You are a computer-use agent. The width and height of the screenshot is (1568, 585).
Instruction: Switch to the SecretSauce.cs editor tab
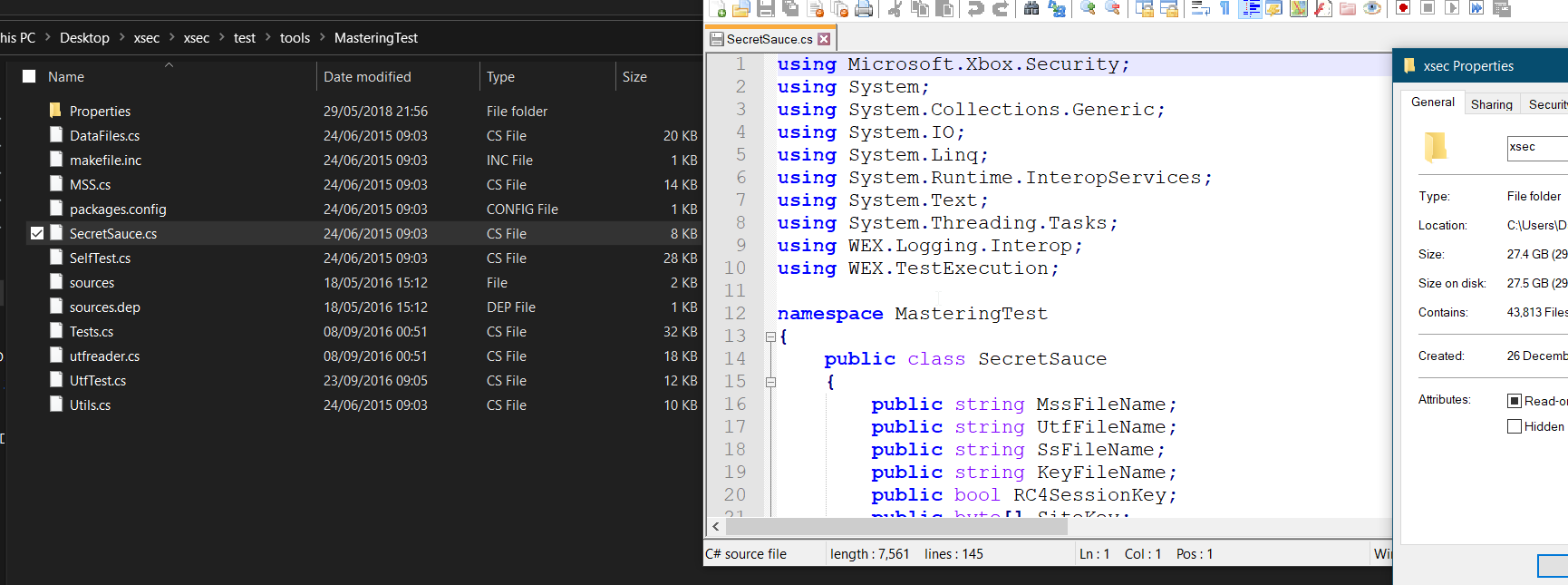769,39
